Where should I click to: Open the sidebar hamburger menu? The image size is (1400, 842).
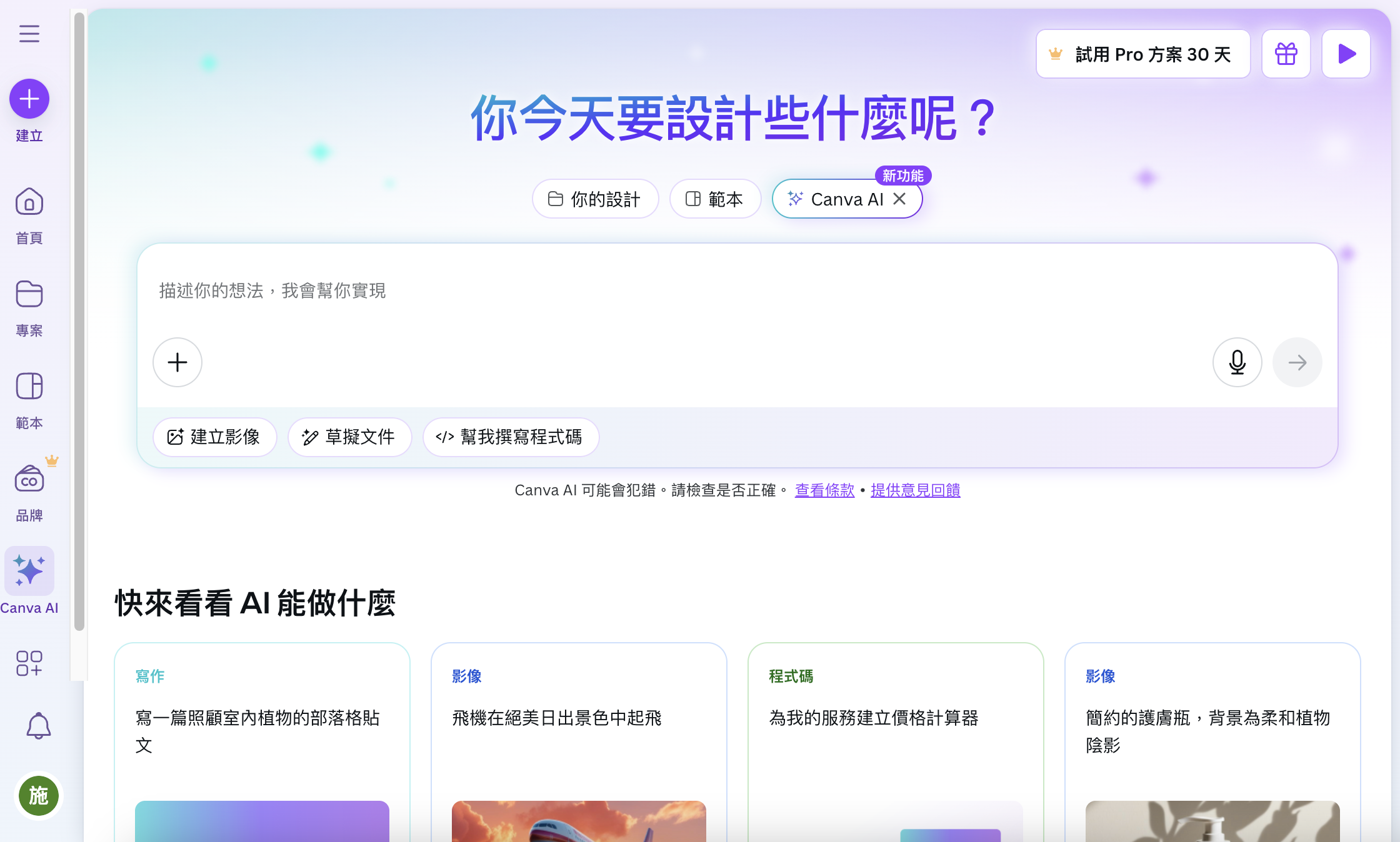click(x=29, y=34)
